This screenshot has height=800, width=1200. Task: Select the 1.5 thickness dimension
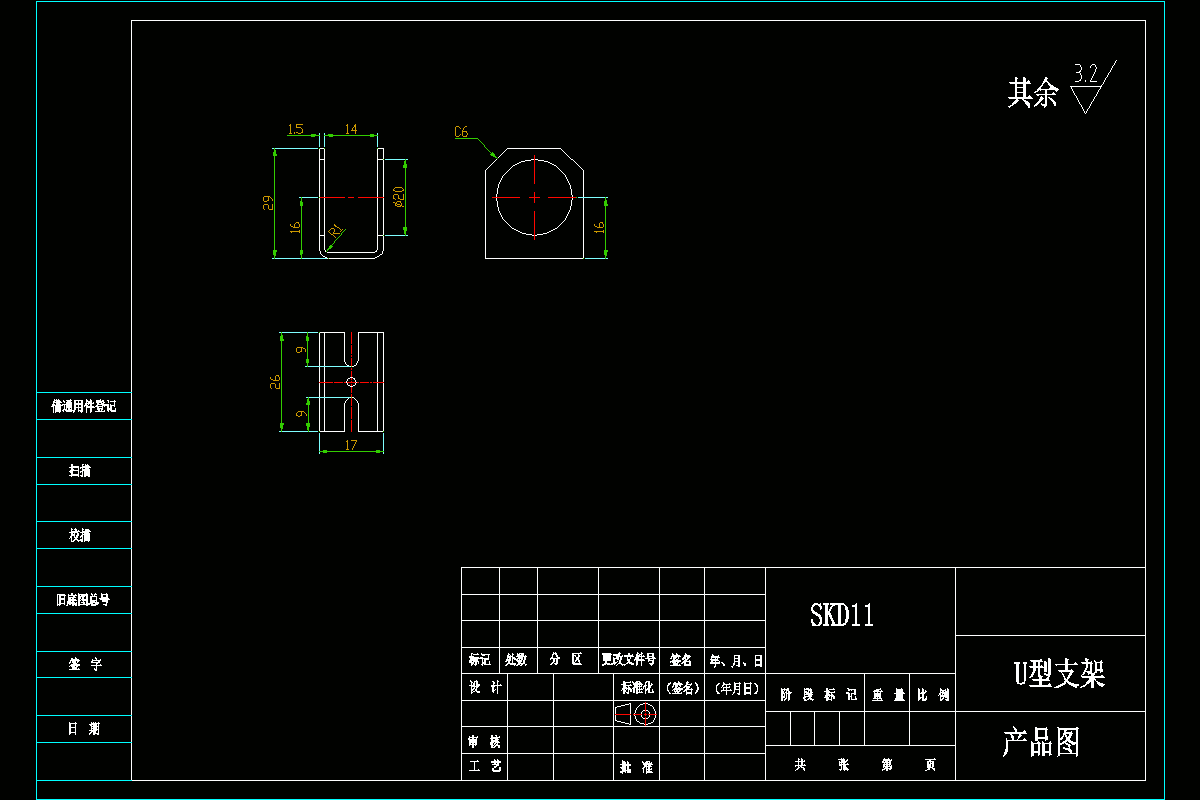click(x=296, y=129)
